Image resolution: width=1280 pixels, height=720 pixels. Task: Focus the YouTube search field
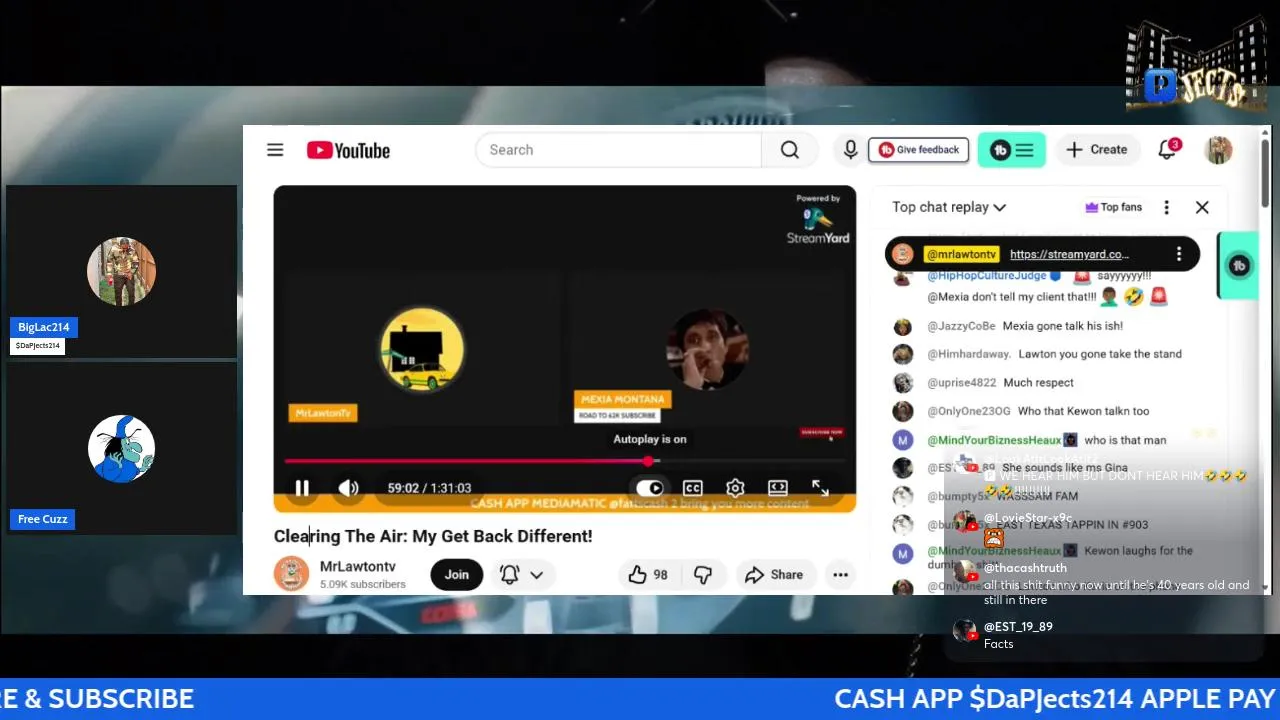pos(619,150)
